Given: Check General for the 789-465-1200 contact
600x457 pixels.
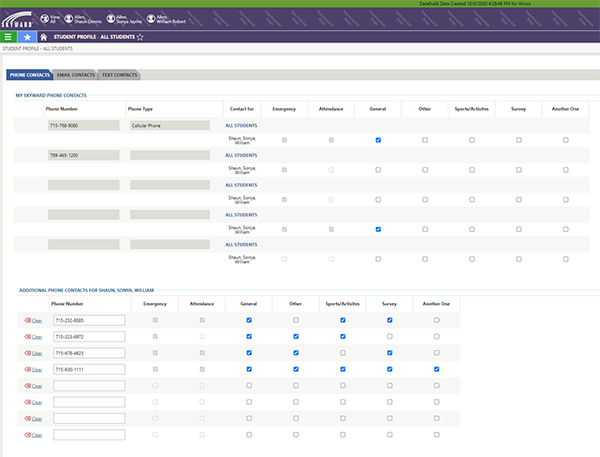Looking at the screenshot, I should tap(378, 170).
